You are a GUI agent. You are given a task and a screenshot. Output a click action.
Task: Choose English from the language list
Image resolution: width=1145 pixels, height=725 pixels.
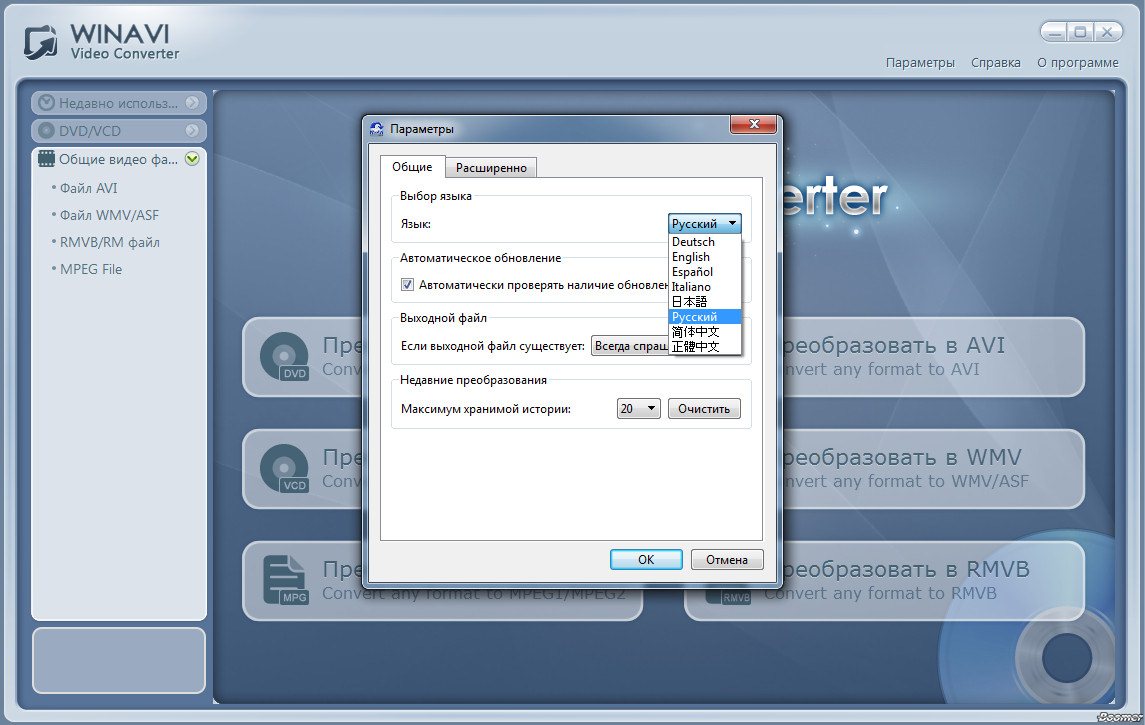pyautogui.click(x=705, y=257)
